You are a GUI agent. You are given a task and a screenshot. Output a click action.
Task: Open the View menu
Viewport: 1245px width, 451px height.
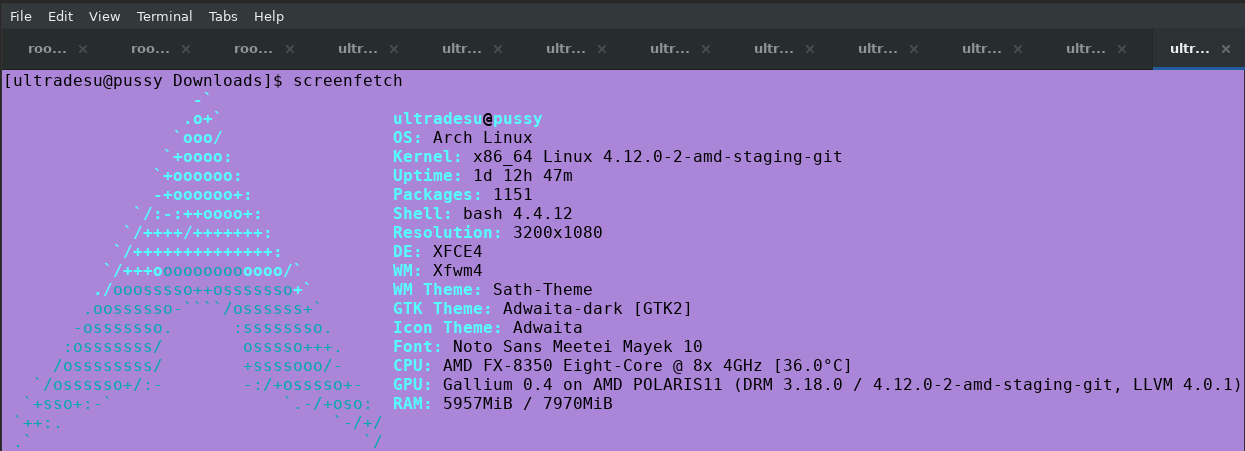104,17
